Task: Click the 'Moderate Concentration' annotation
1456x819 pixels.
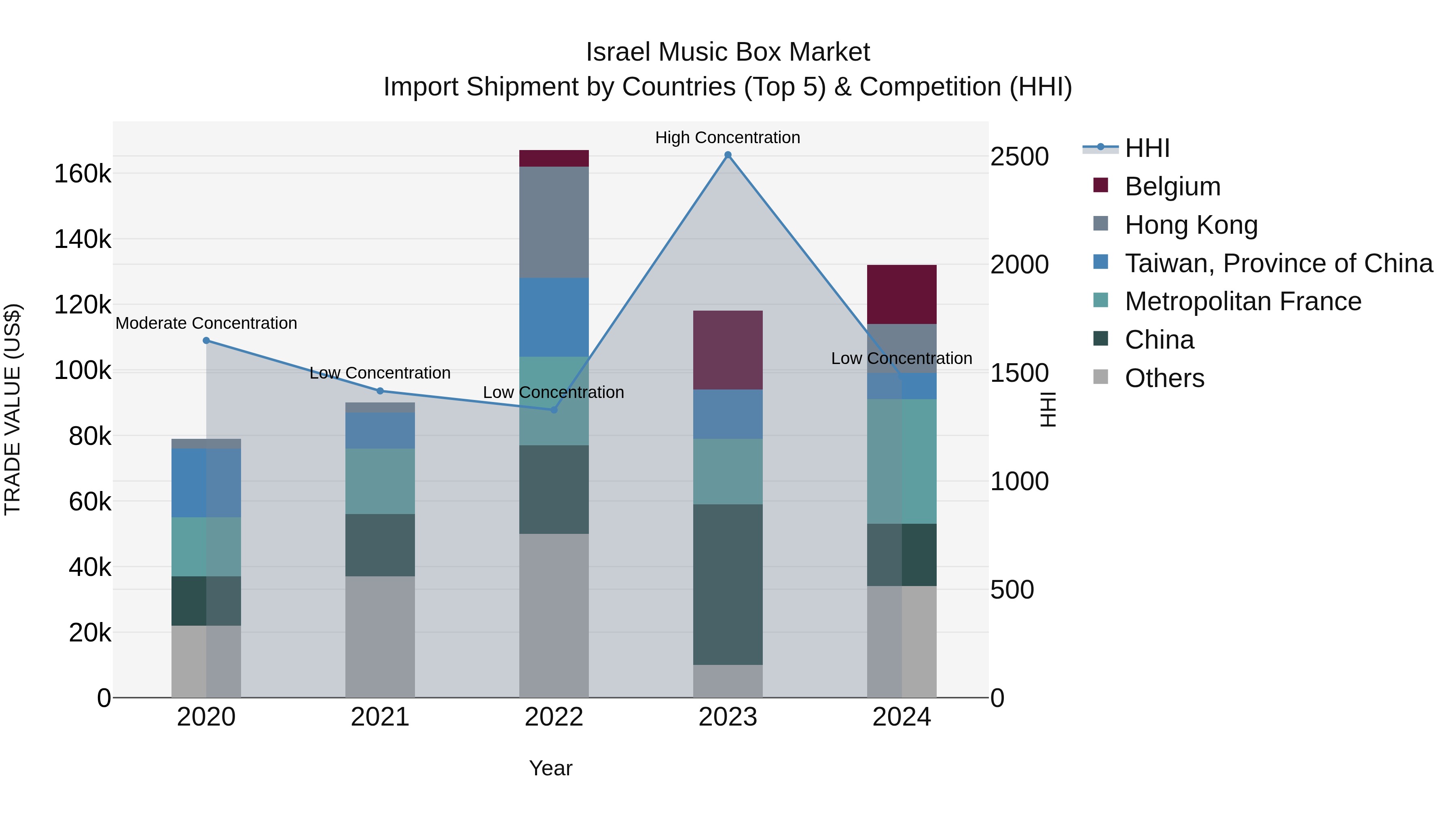Action: click(x=206, y=323)
